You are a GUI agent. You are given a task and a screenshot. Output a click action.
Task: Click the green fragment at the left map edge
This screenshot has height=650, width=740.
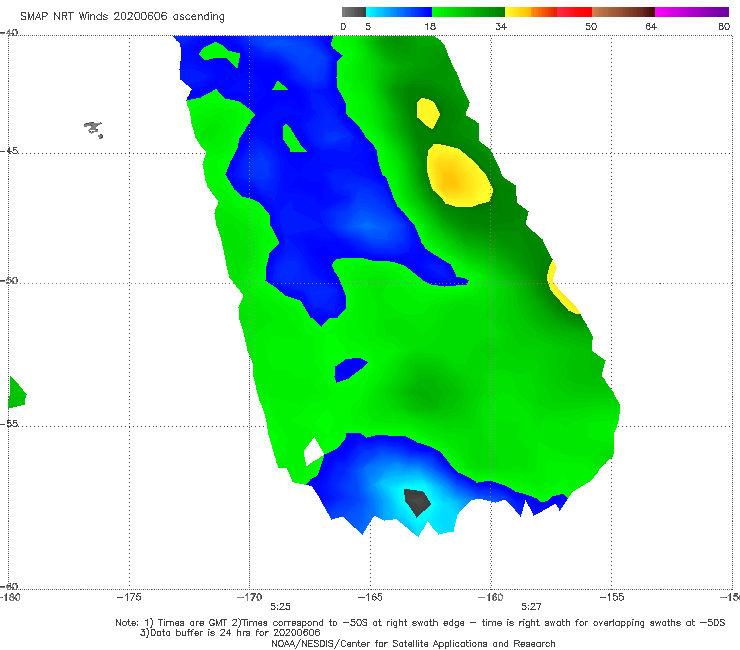[17, 393]
